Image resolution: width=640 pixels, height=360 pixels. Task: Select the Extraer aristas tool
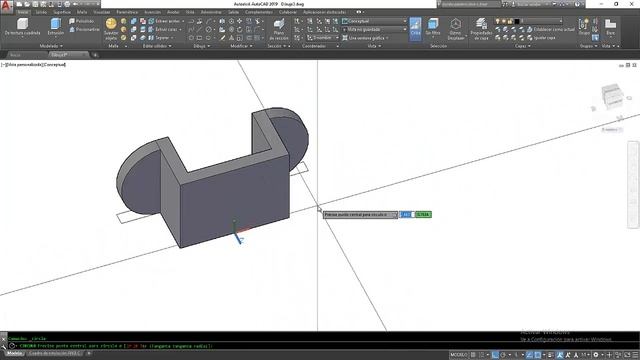pos(166,21)
